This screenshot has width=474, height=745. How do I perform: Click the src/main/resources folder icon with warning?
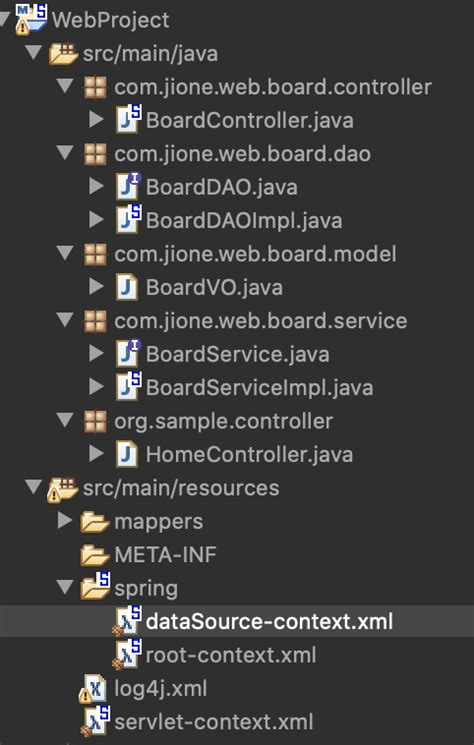(63, 488)
